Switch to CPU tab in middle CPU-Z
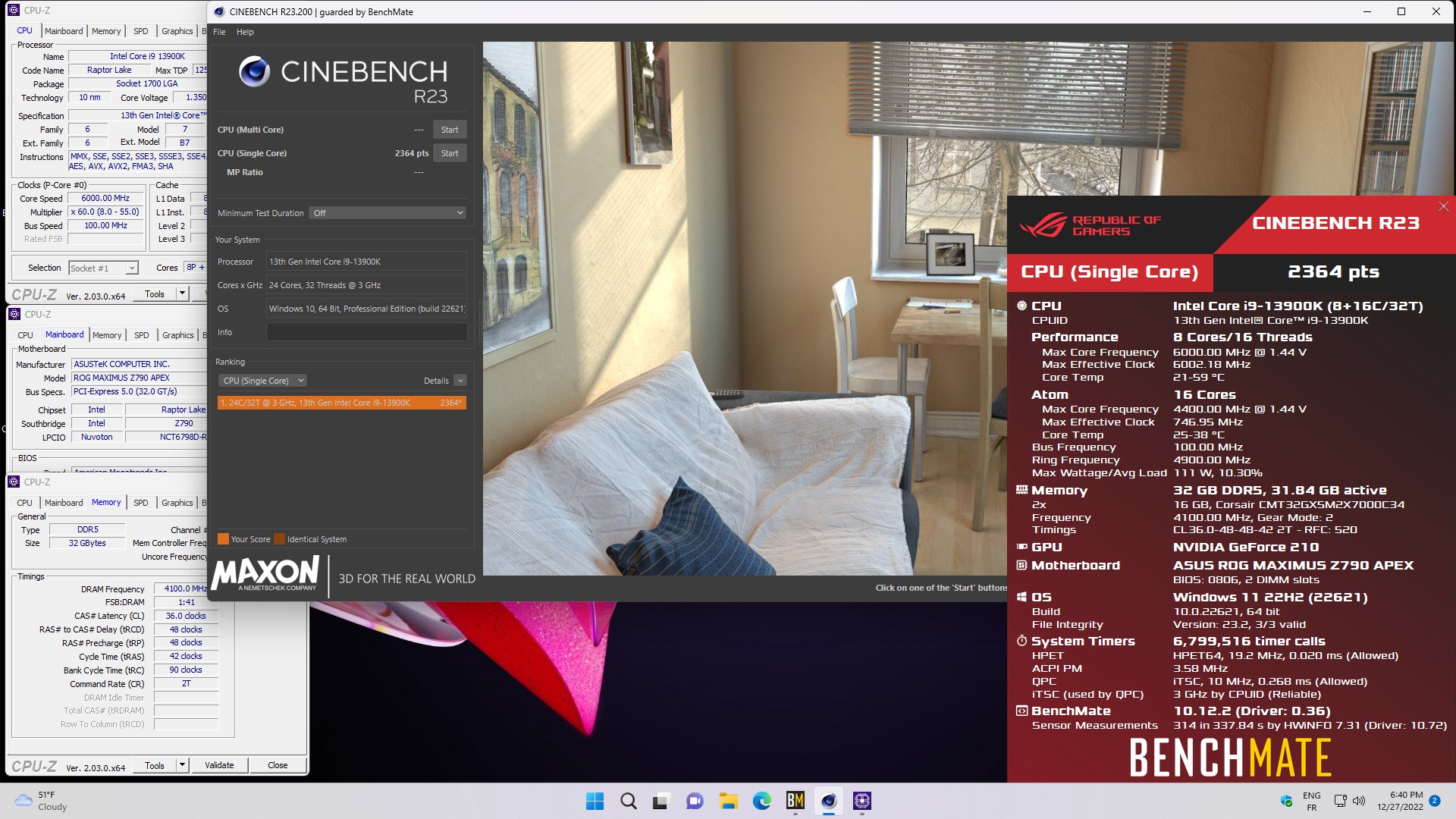Image resolution: width=1456 pixels, height=819 pixels. (25, 335)
